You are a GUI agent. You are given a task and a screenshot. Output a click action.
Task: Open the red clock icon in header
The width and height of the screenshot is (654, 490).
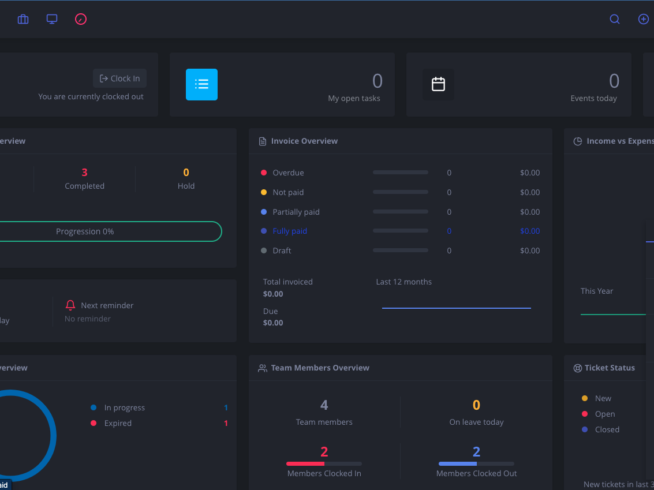[81, 19]
